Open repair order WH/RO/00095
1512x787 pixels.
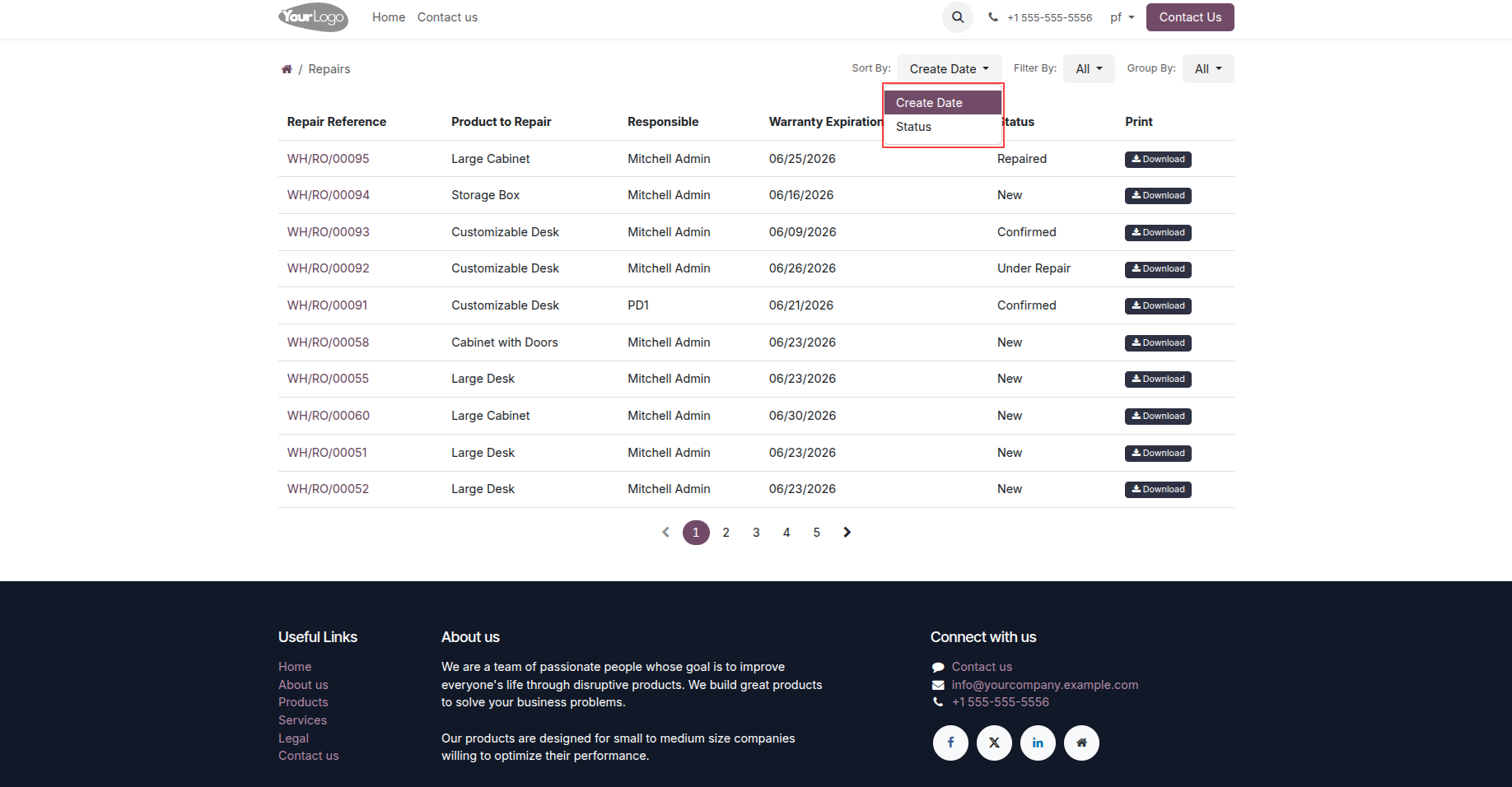[328, 159]
